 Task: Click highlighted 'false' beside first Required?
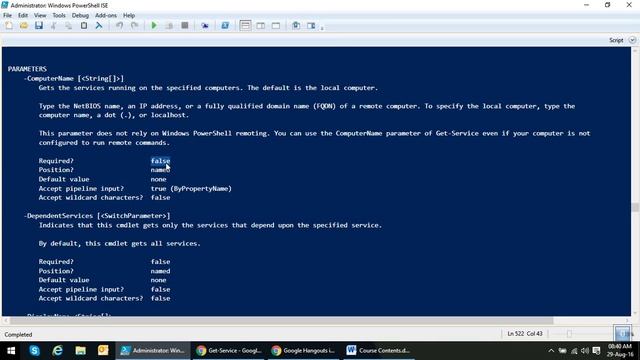click(160, 161)
